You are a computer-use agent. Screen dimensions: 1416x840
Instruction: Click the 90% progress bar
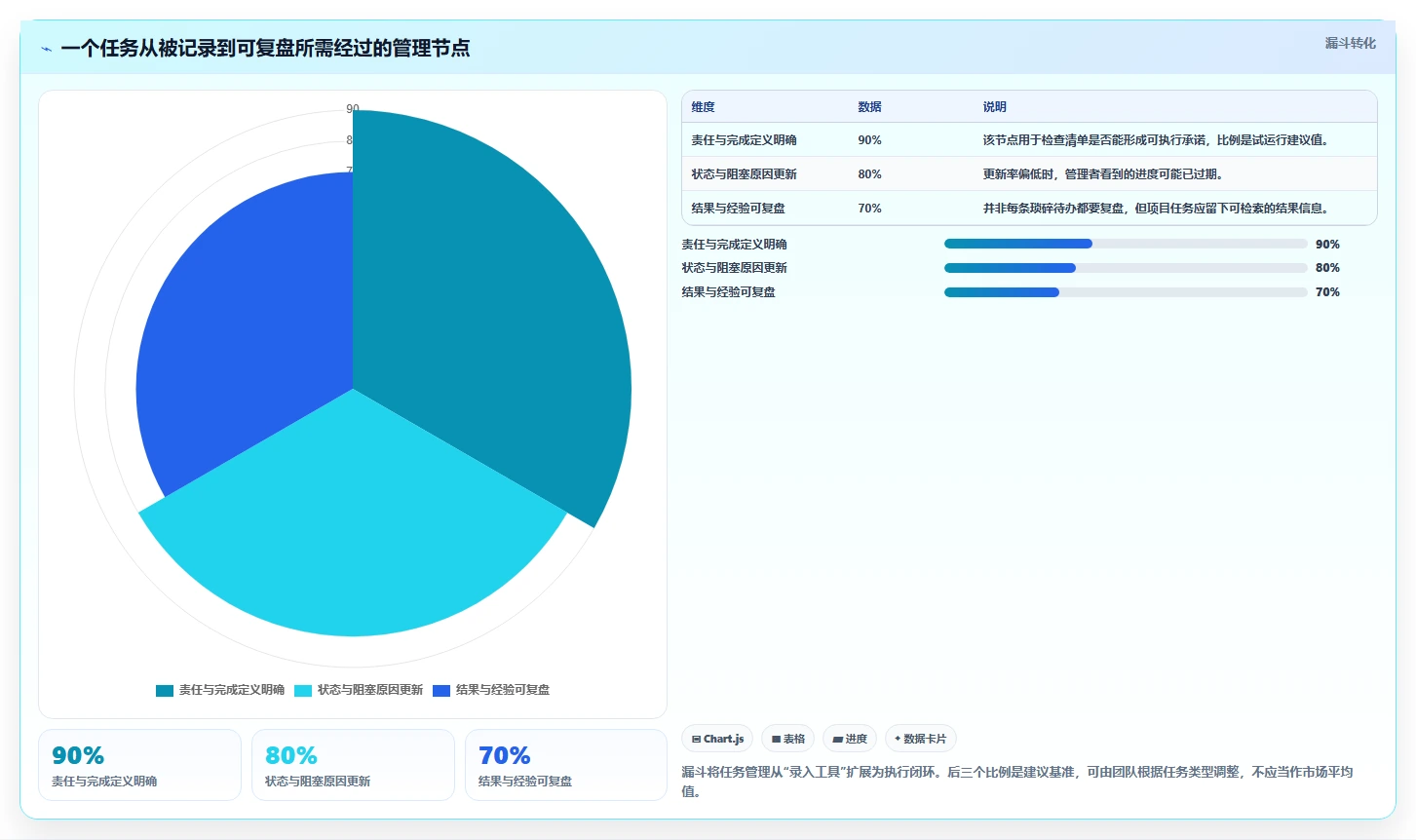[x=1126, y=244]
